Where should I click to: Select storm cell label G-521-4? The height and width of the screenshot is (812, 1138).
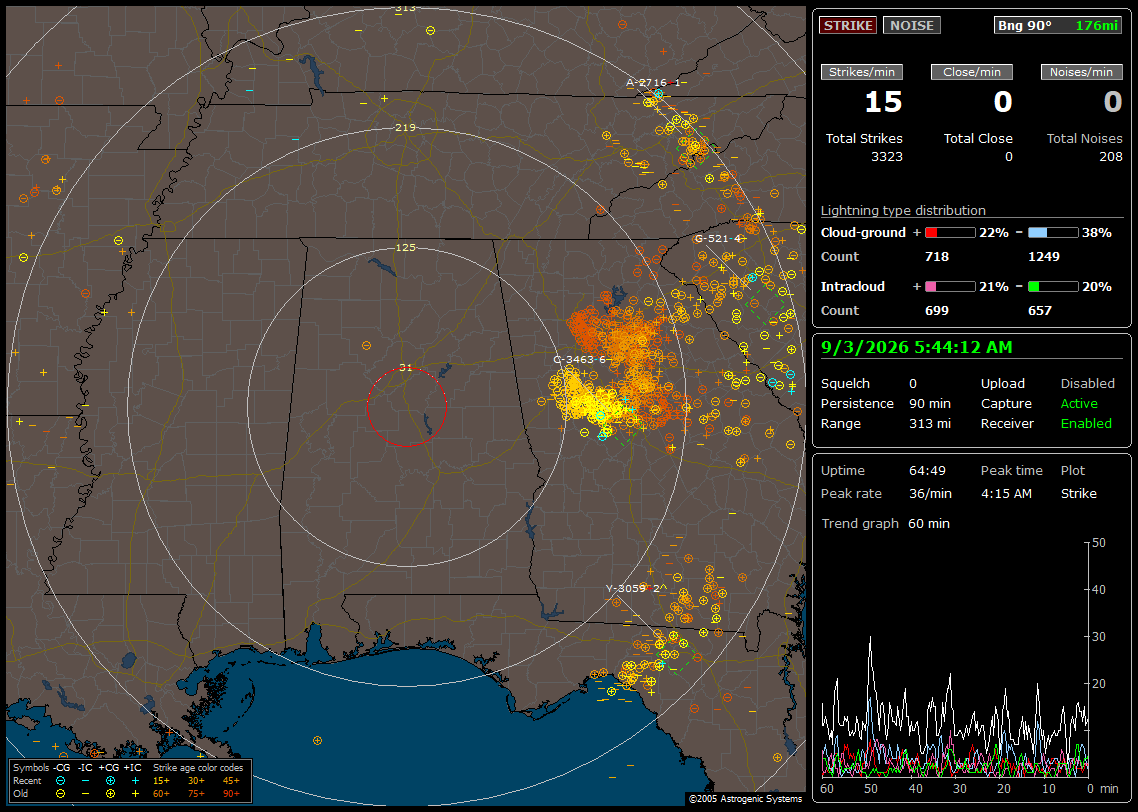click(718, 239)
